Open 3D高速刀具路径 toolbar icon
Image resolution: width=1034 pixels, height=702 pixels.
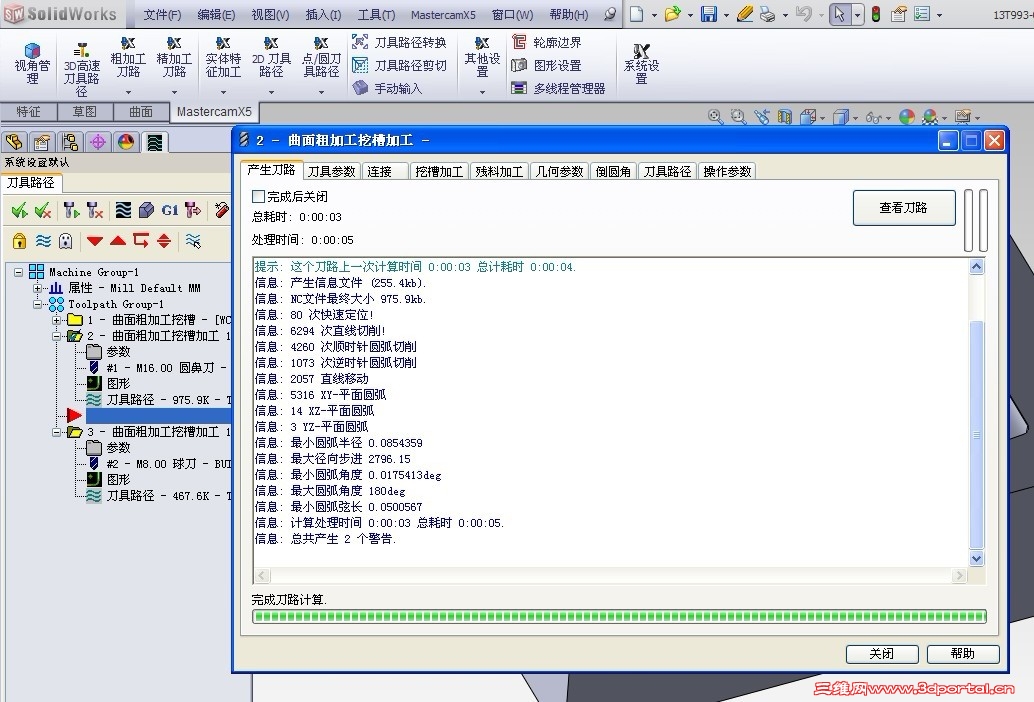(81, 69)
